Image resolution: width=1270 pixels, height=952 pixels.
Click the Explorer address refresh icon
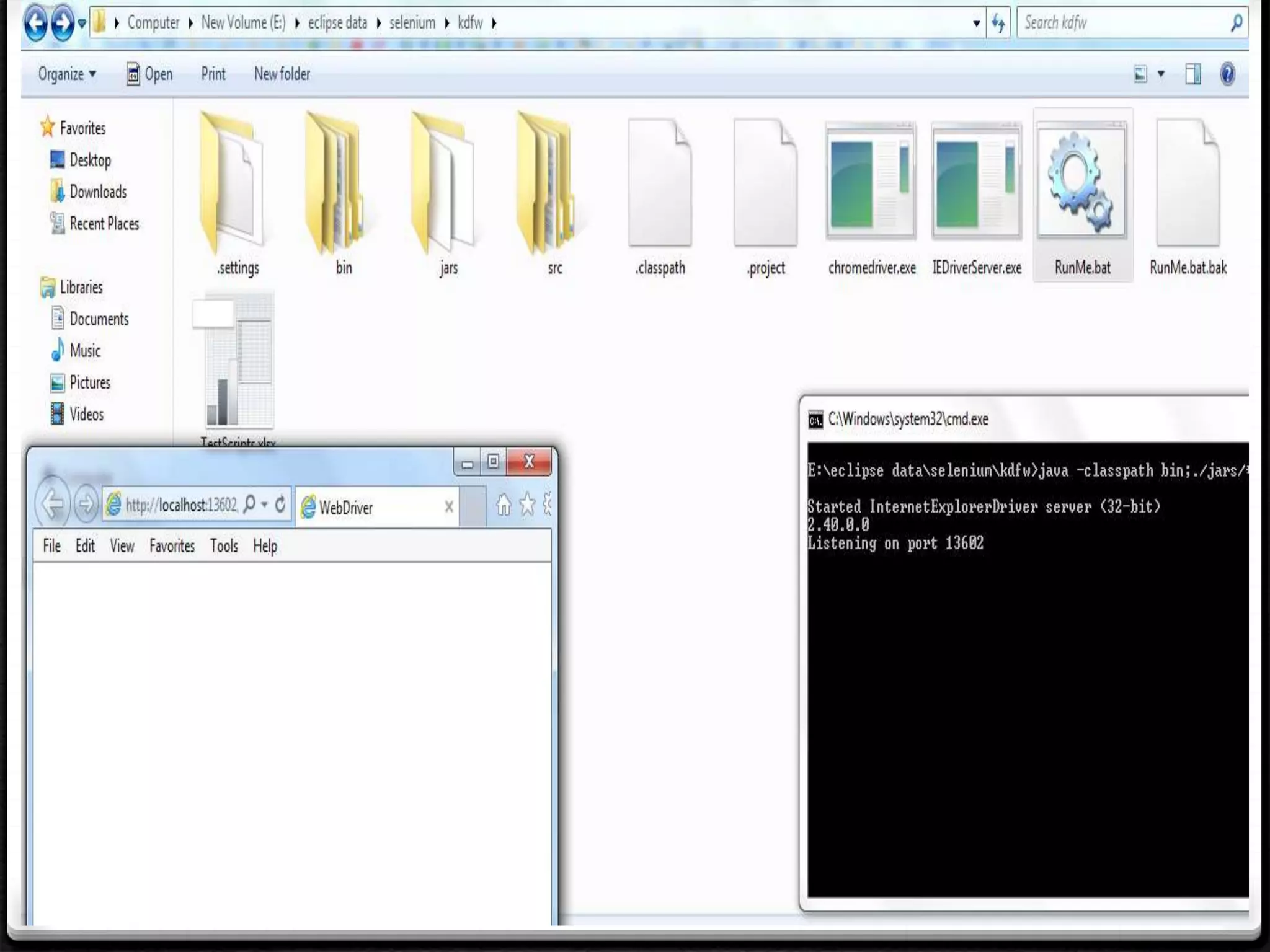tap(998, 24)
